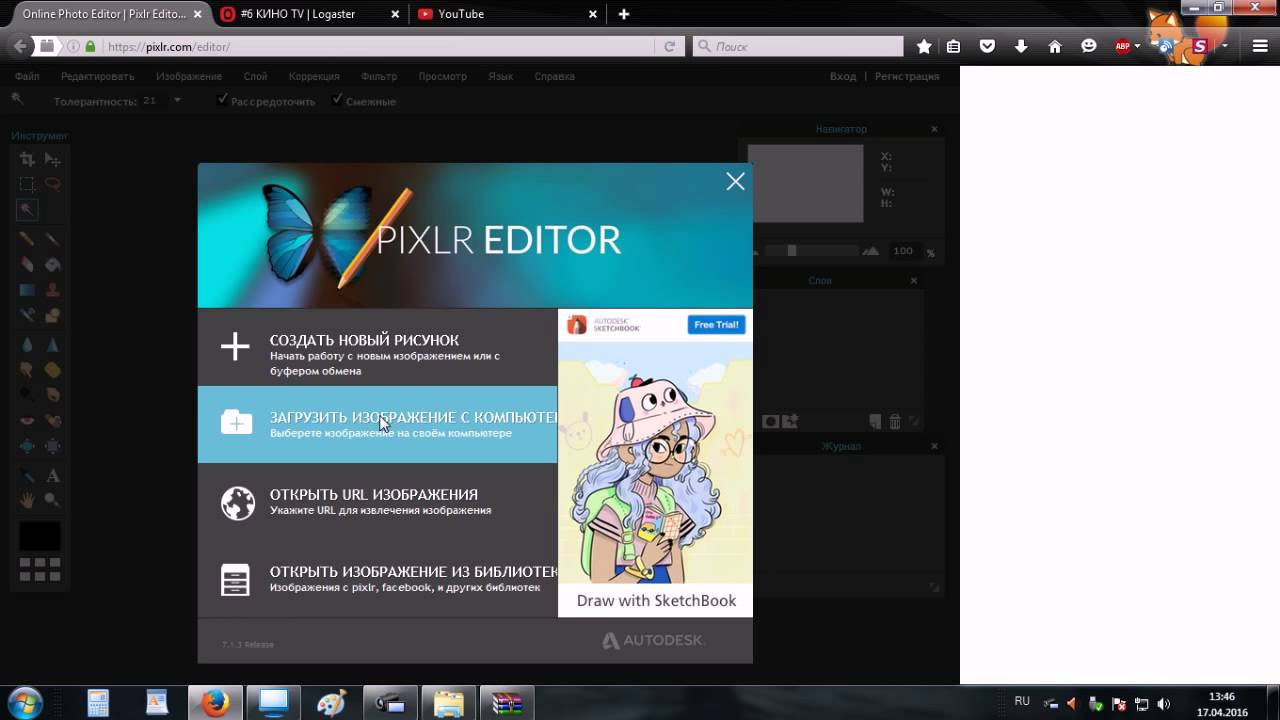The height and width of the screenshot is (720, 1280).
Task: Click the Вход login link
Action: (843, 76)
